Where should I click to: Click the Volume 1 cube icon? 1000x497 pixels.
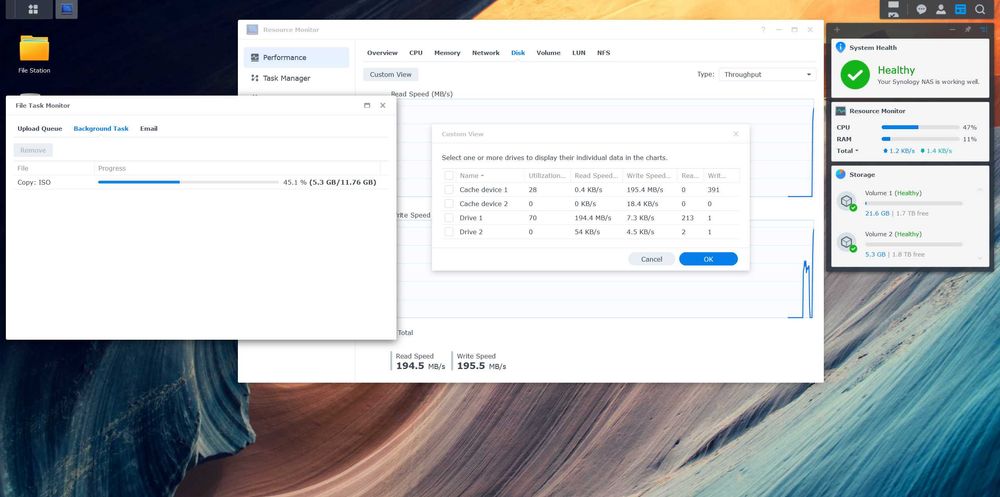[846, 202]
